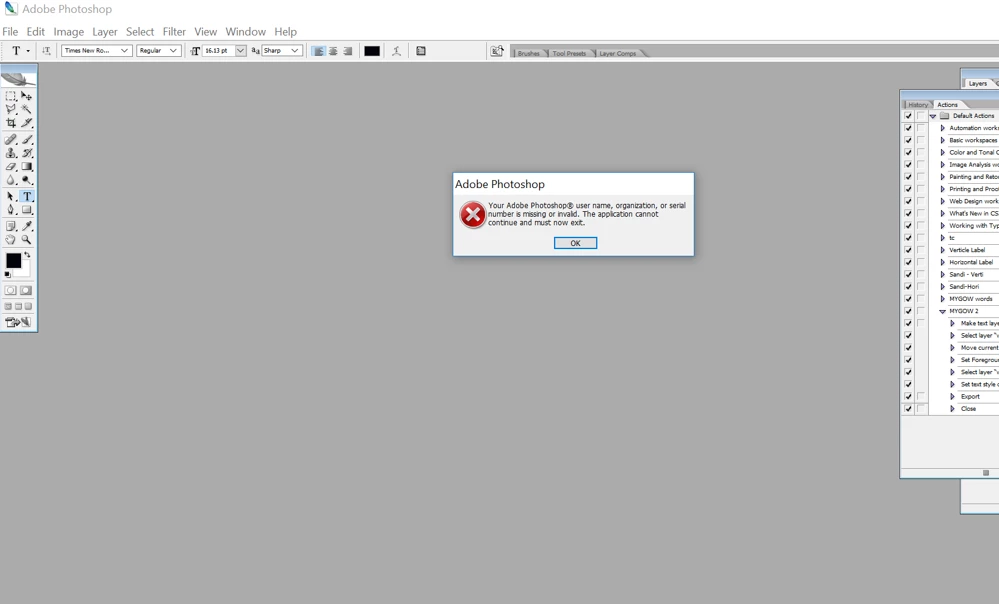Image resolution: width=999 pixels, height=604 pixels.
Task: Select the Eyedropper tool
Action: [26, 226]
